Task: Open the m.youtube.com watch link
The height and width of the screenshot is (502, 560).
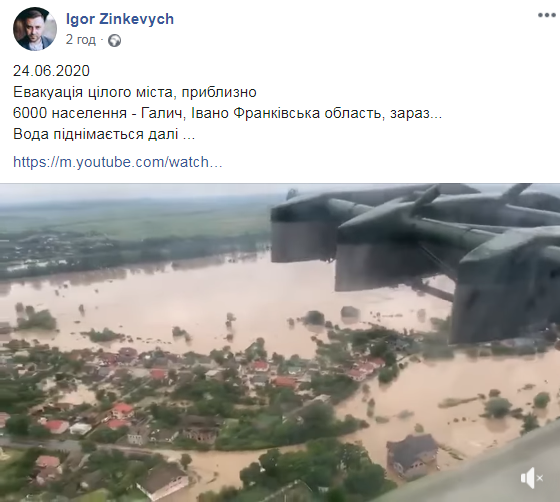Action: [x=118, y=162]
